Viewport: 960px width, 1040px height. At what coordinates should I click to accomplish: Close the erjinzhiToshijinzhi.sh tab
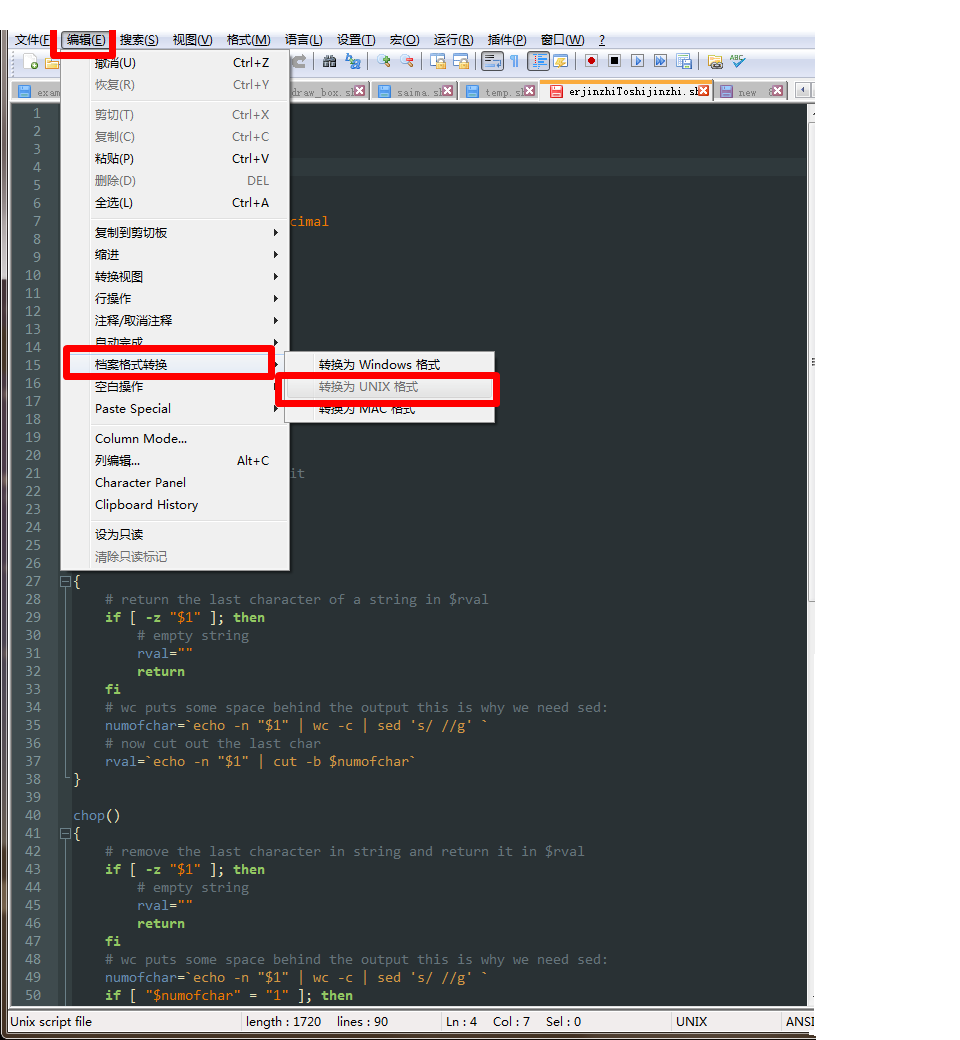coord(703,91)
